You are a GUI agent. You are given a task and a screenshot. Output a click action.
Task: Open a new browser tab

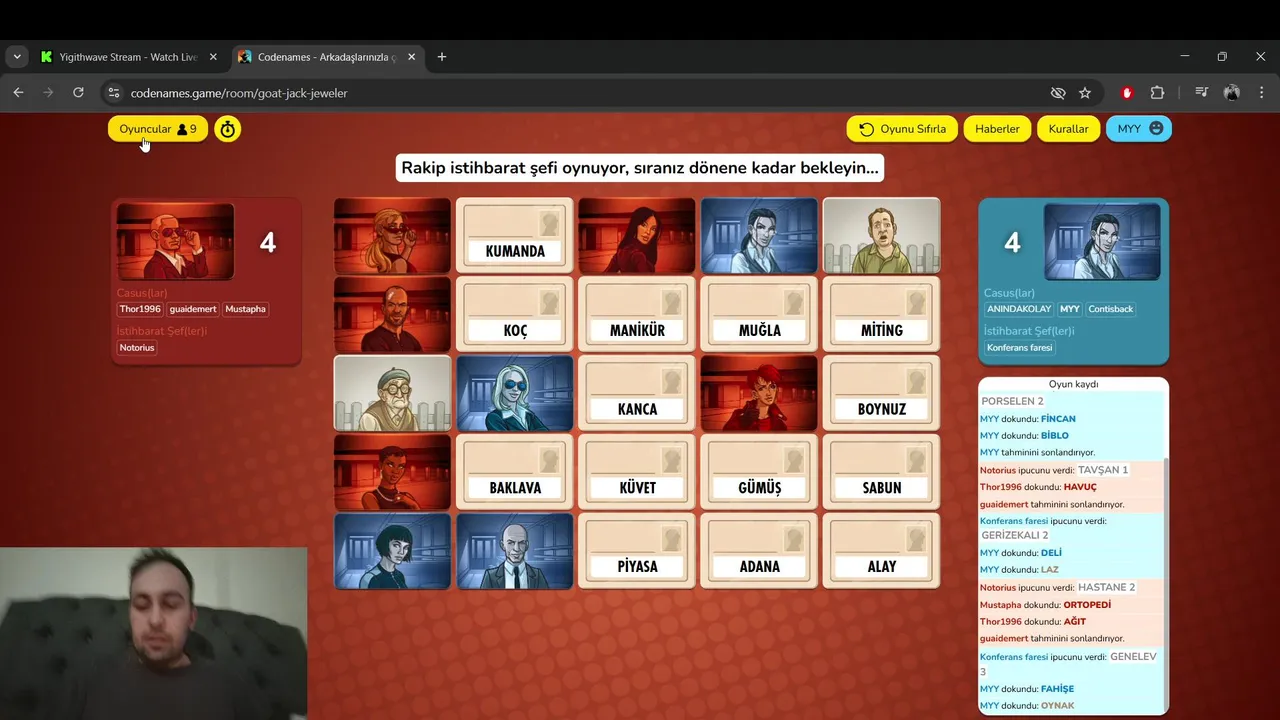click(442, 57)
